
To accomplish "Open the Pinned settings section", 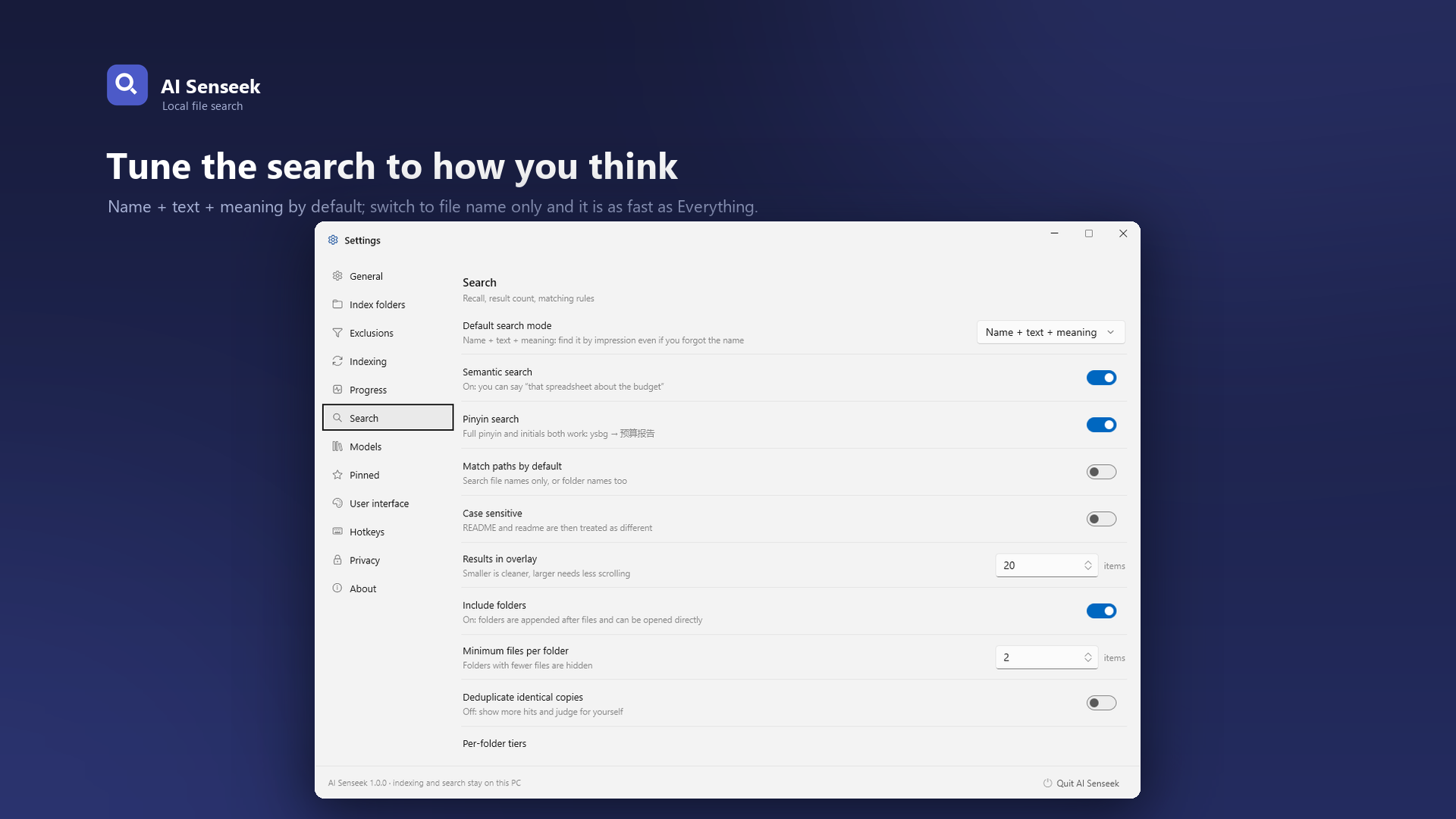I will (388, 475).
